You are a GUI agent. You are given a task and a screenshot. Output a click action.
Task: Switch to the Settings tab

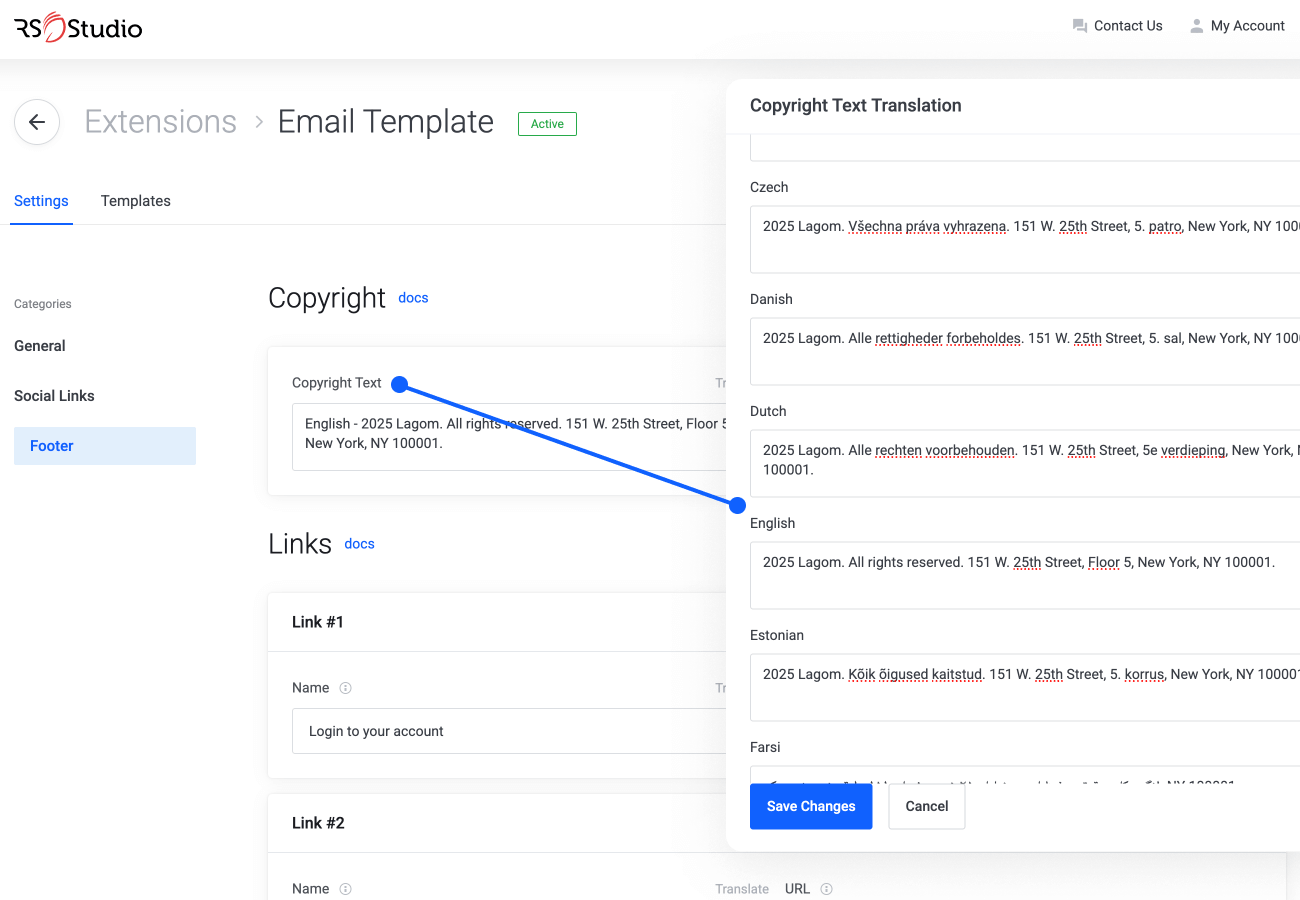pyautogui.click(x=41, y=201)
